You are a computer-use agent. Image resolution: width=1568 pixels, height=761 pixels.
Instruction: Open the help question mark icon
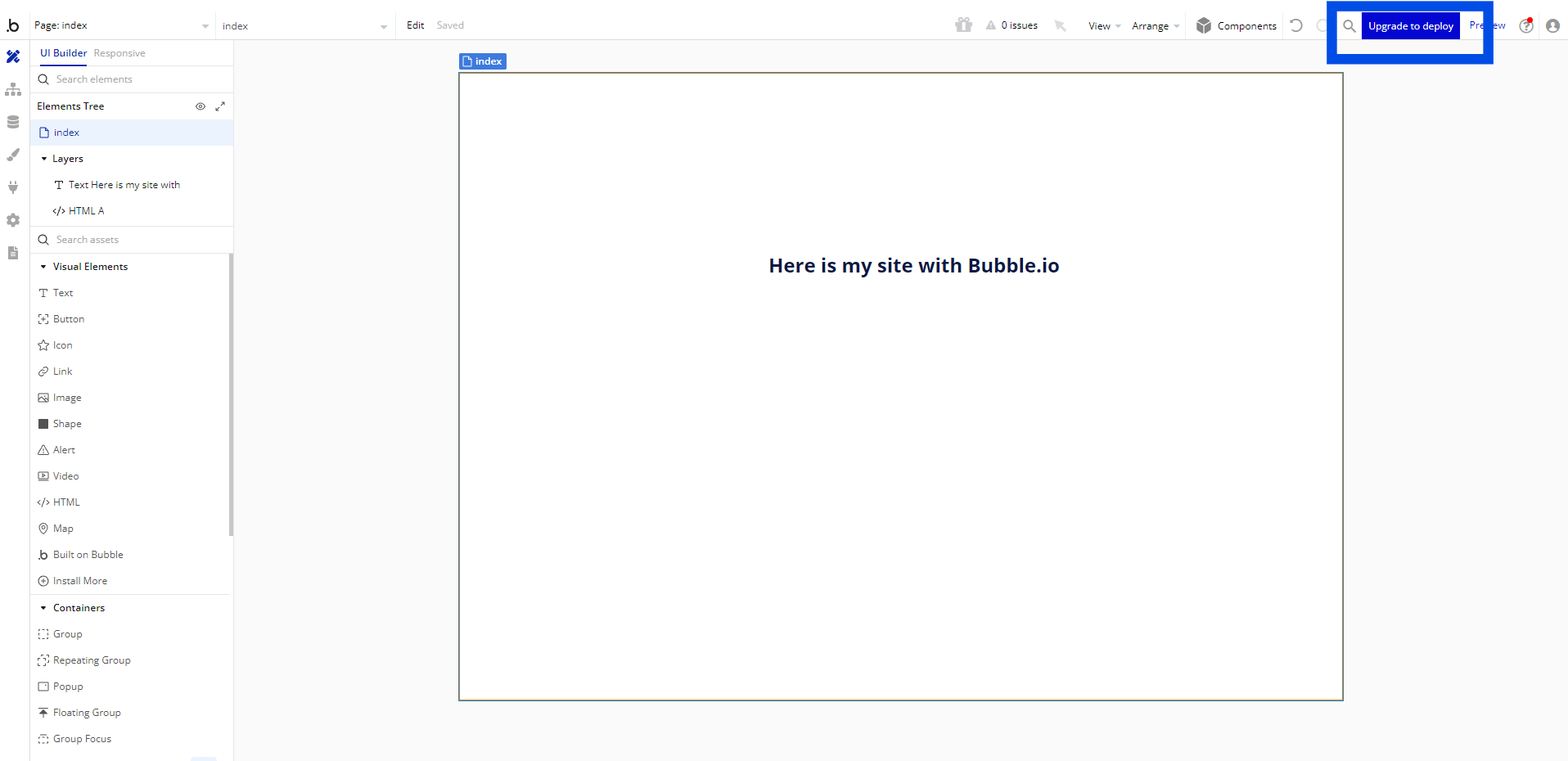(x=1526, y=25)
